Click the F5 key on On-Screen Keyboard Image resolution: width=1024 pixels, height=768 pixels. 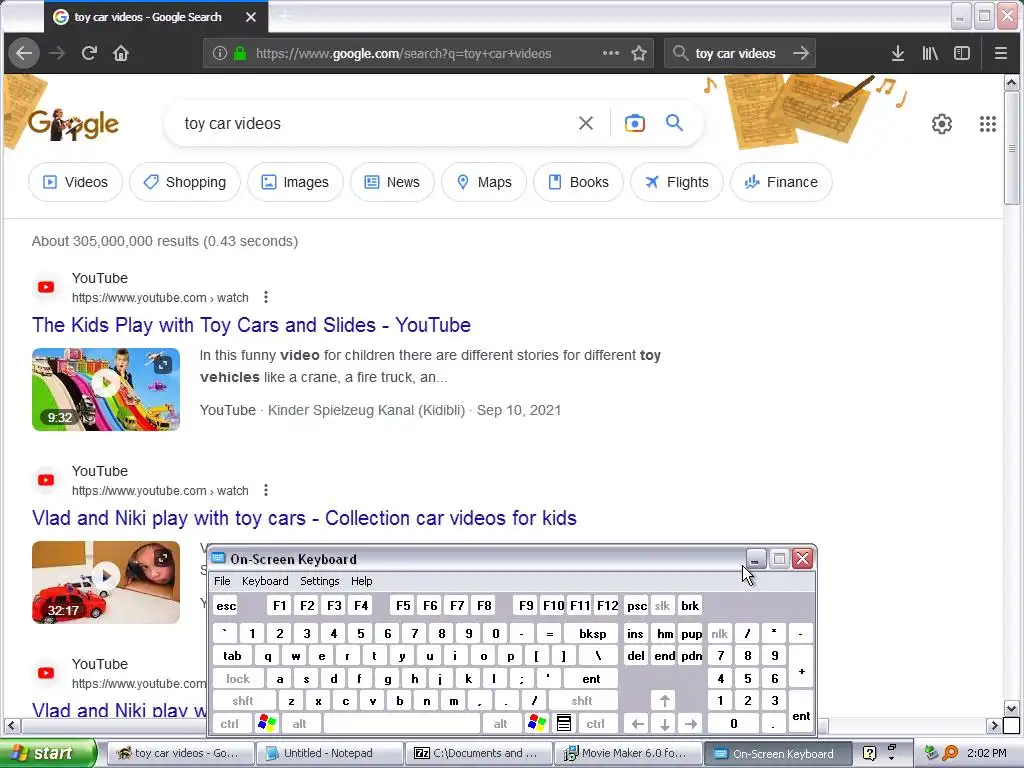403,605
